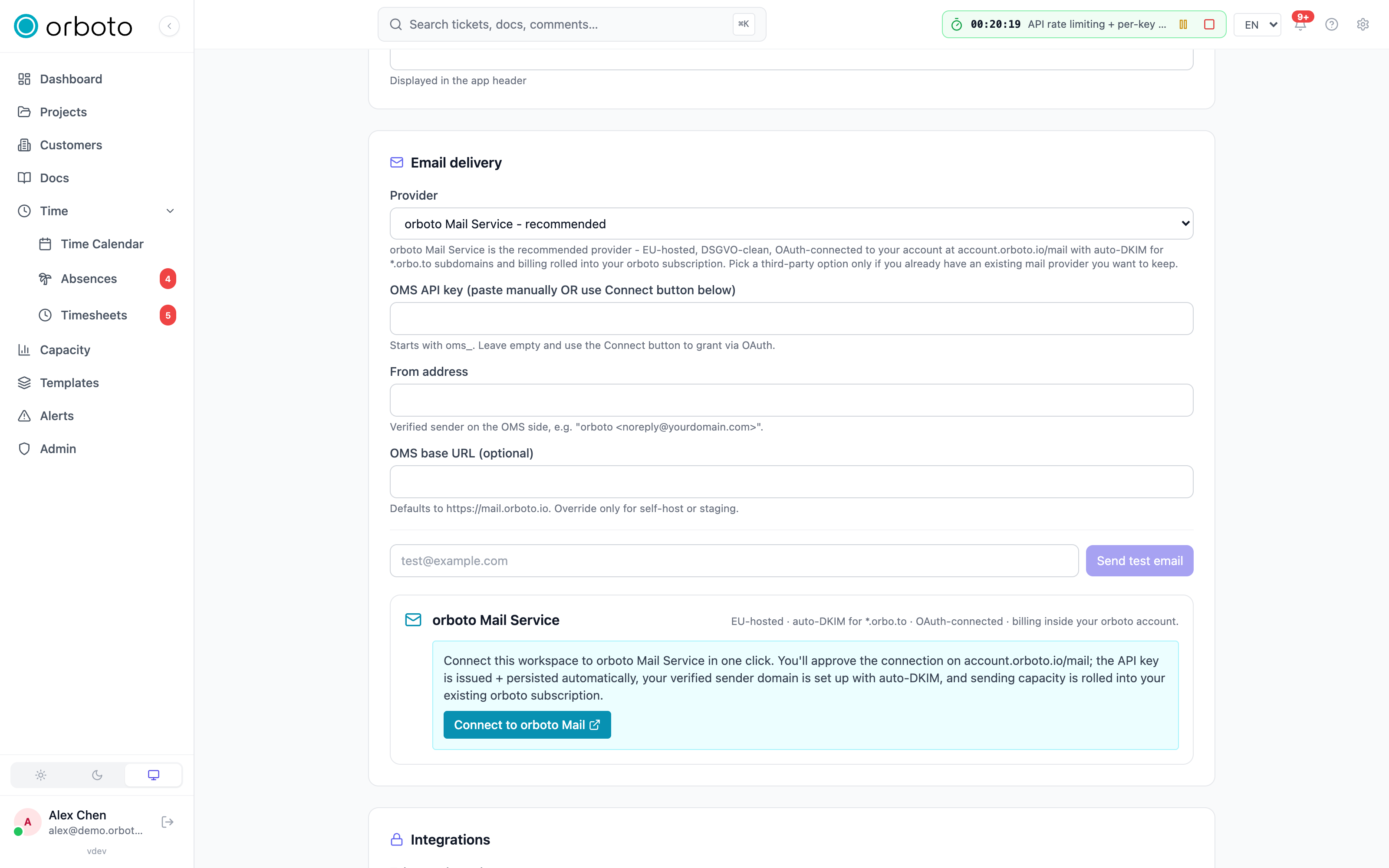Click the Integrations lock icon
This screenshot has height=868, width=1389.
[x=397, y=840]
